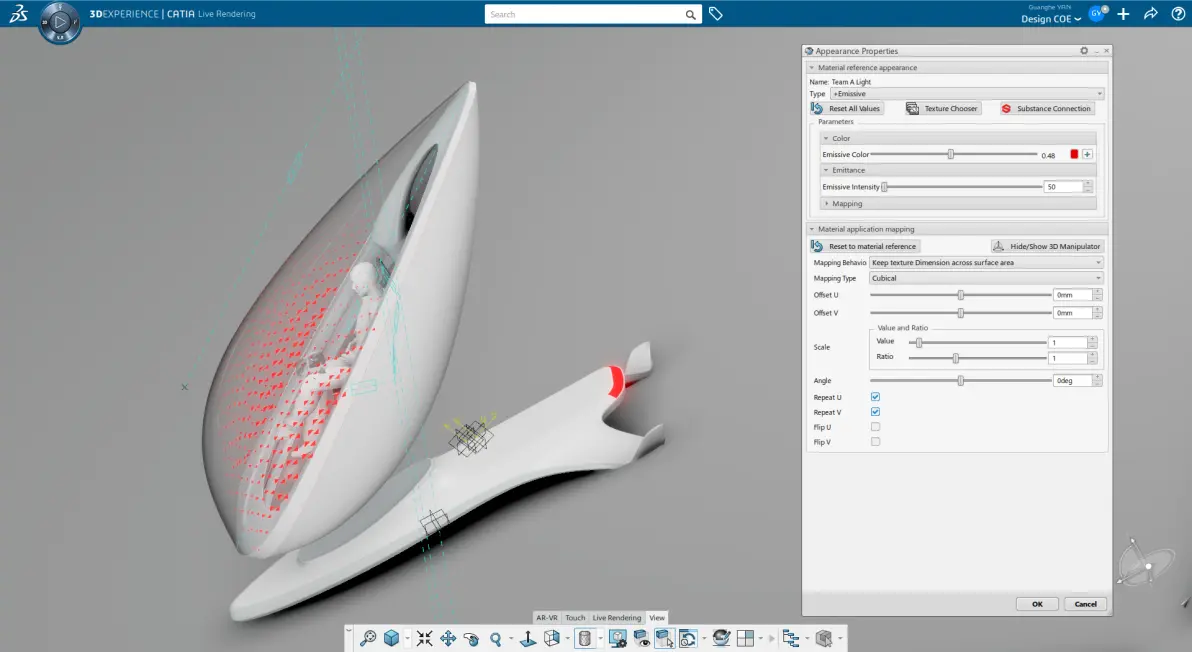Image resolution: width=1192 pixels, height=652 pixels.
Task: Switch to the Live Rendering tab
Action: pos(617,618)
